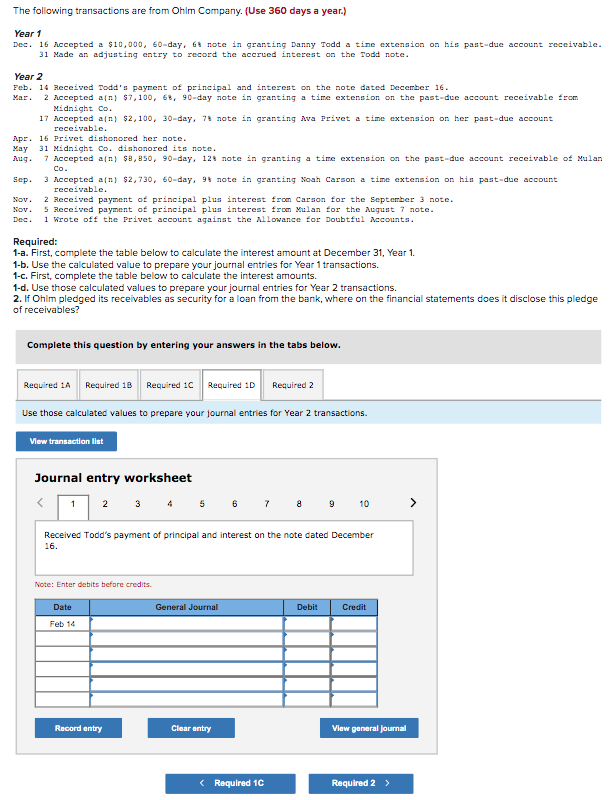
Task: Click View transaction list button
Action: pyautogui.click(x=66, y=441)
